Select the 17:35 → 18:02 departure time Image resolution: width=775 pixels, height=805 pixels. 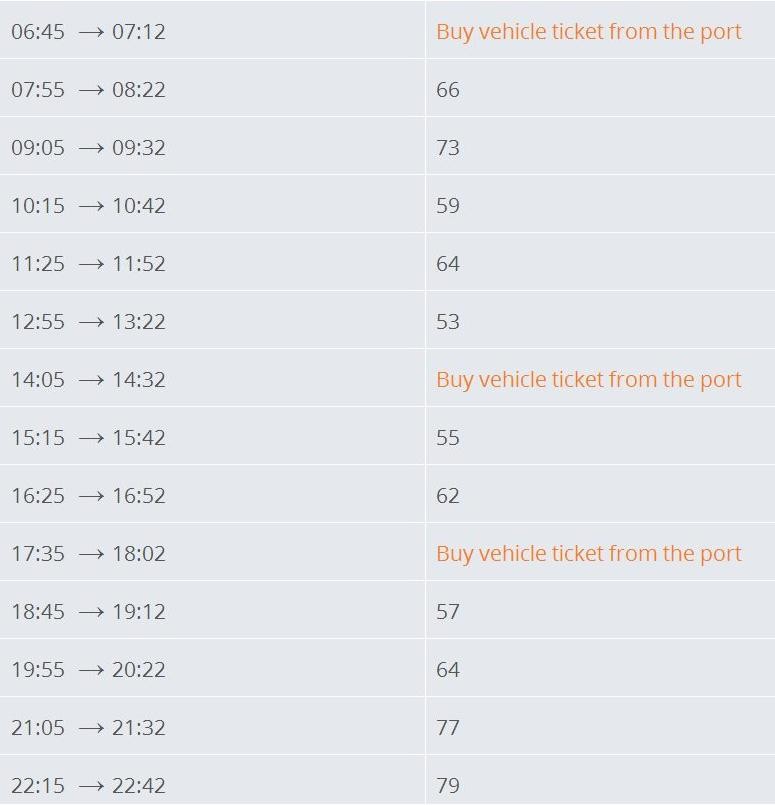click(88, 554)
